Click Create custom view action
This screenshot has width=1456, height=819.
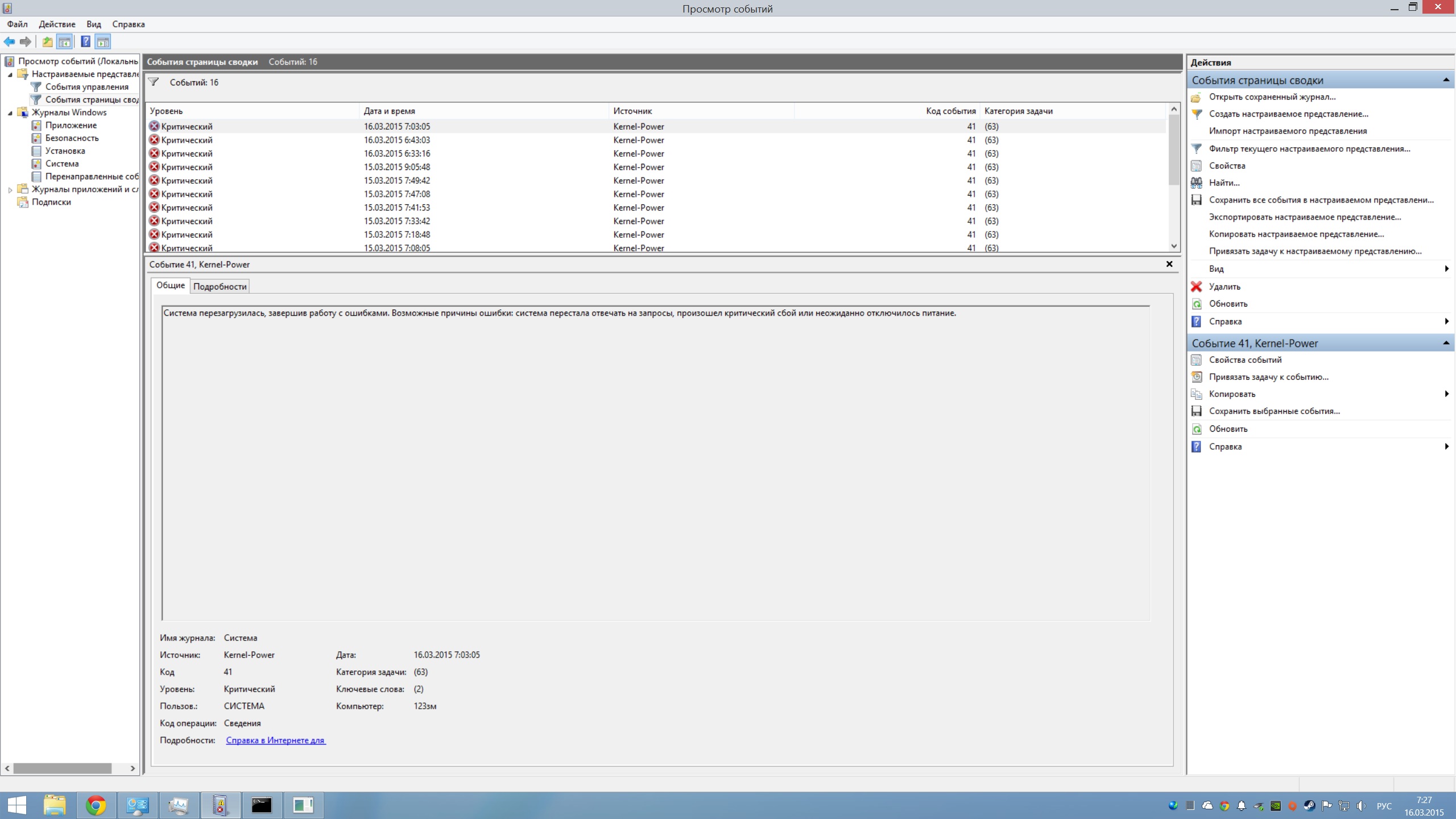[1288, 114]
